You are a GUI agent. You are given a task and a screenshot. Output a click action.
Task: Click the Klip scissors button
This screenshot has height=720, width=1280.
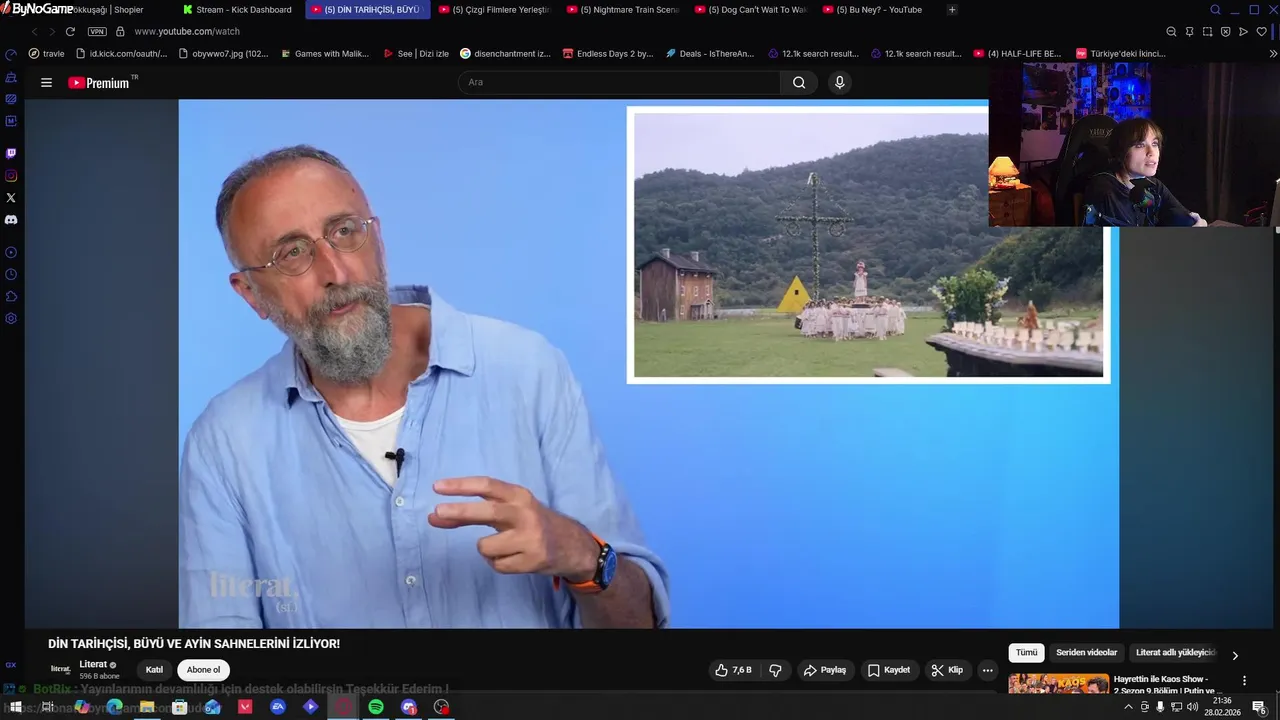click(x=947, y=670)
